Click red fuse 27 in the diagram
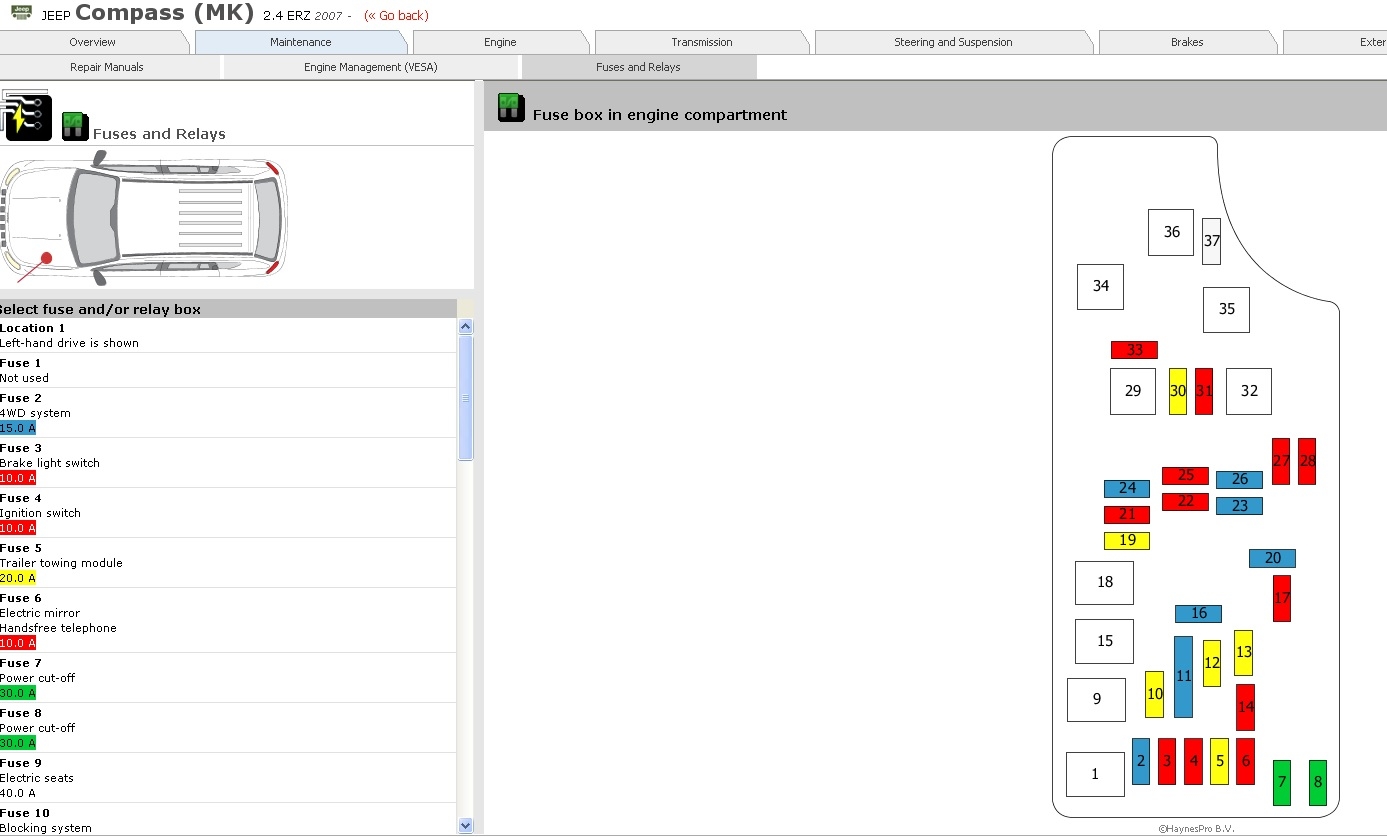 pyautogui.click(x=1281, y=461)
